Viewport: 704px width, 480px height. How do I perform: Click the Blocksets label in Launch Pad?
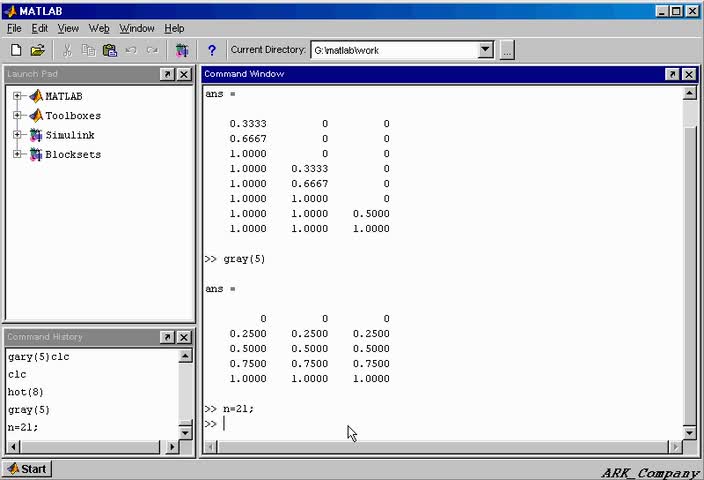tap(73, 154)
